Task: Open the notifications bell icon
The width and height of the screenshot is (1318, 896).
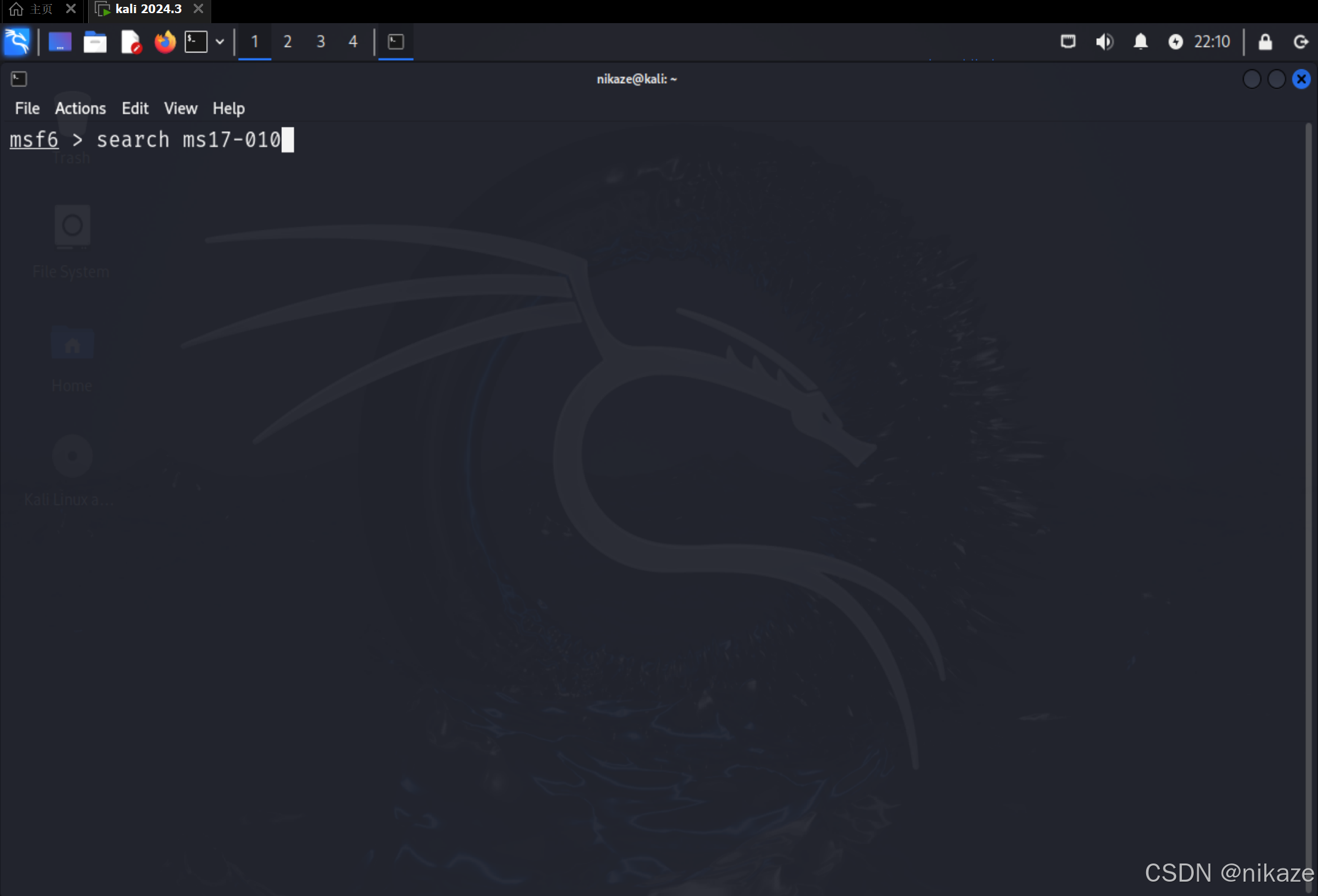Action: tap(1141, 42)
